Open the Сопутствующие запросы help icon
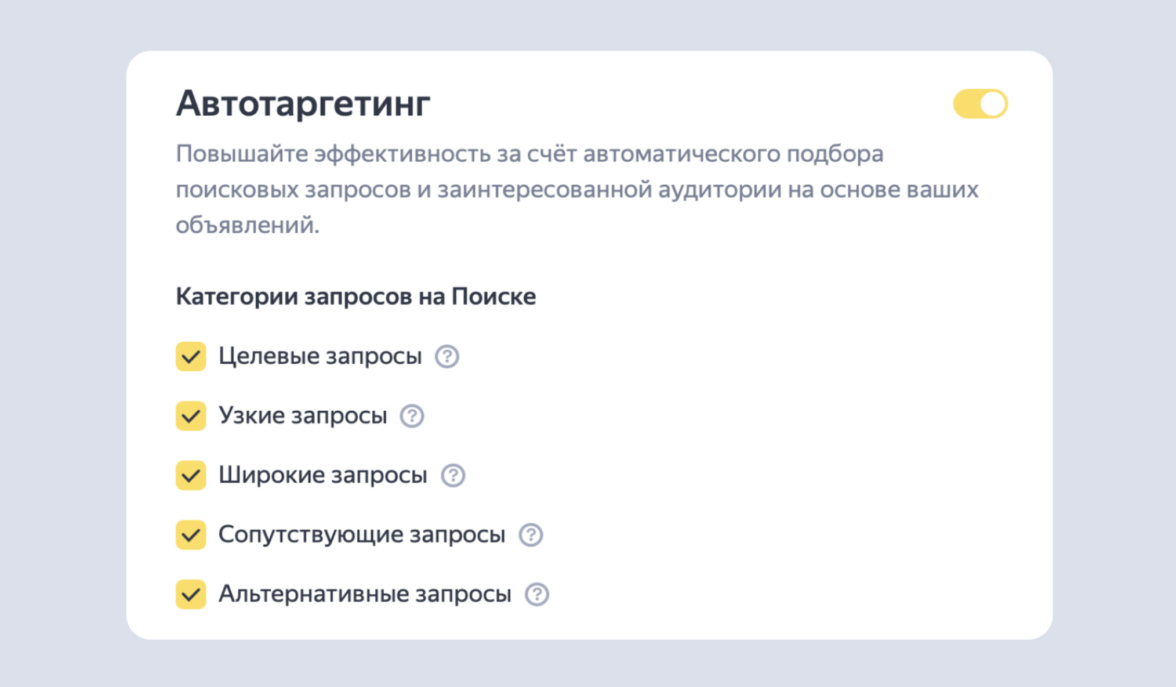 531,535
